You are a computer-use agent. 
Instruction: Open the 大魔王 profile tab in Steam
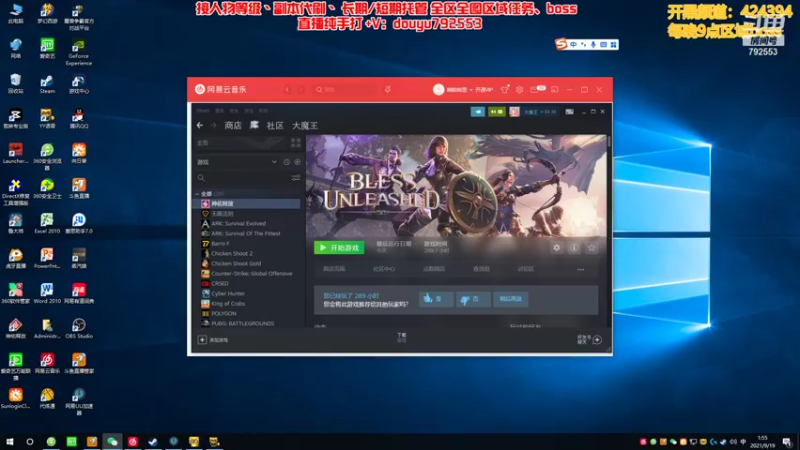coord(305,125)
